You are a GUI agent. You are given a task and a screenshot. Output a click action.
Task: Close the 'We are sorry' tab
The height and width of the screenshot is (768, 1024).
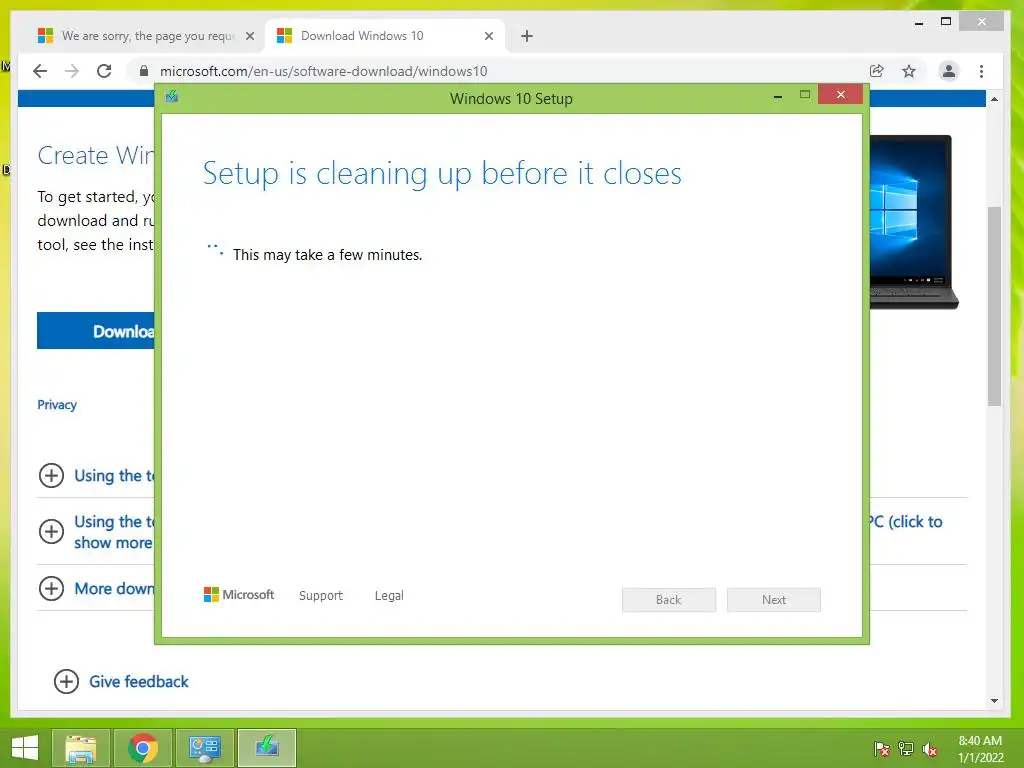pos(249,36)
